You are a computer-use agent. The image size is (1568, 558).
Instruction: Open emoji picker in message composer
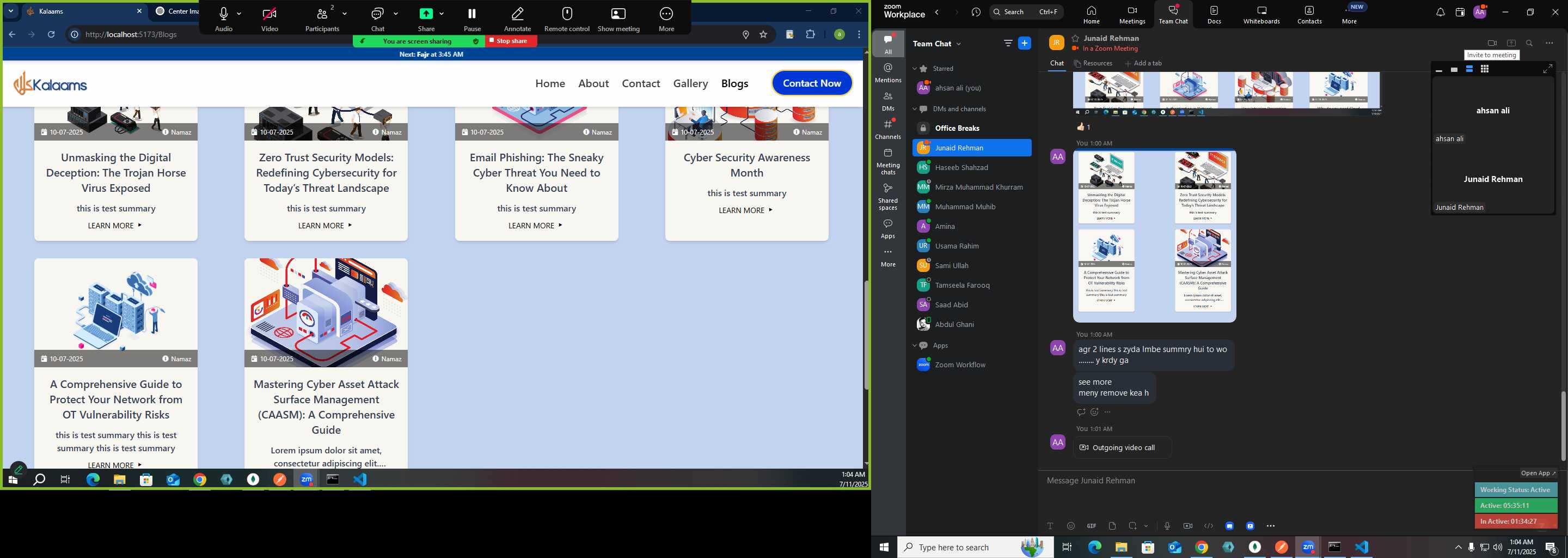(1071, 526)
